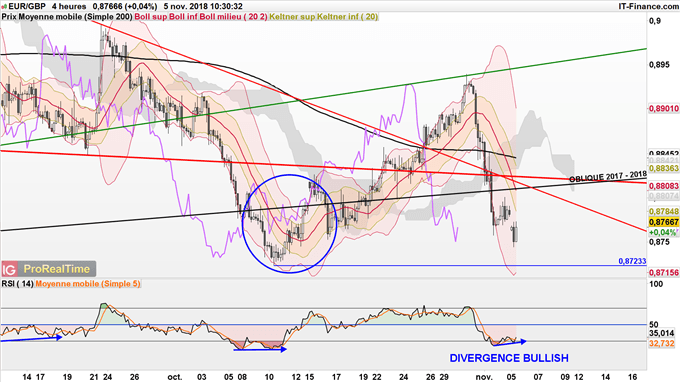The height and width of the screenshot is (382, 680).
Task: Click the 'DIVERGENCE BULLISH' annotation text
Action: click(509, 358)
